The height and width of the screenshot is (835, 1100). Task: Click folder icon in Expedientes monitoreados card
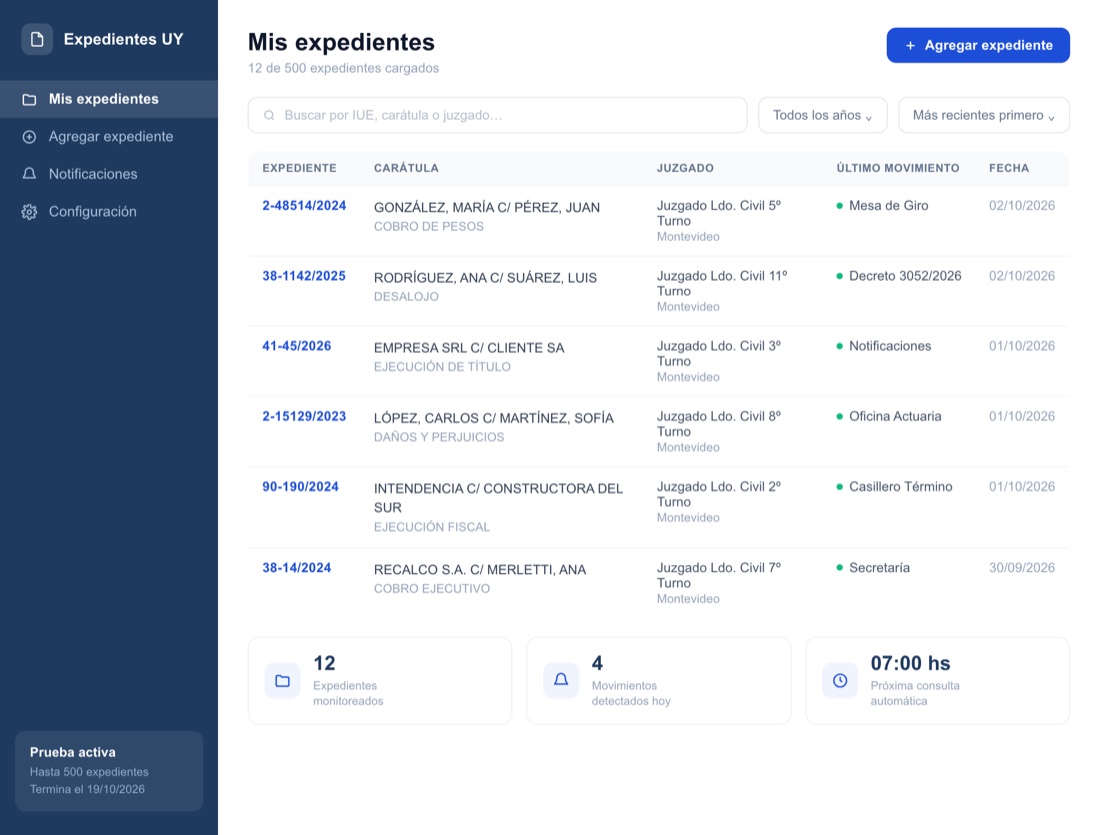tap(283, 681)
